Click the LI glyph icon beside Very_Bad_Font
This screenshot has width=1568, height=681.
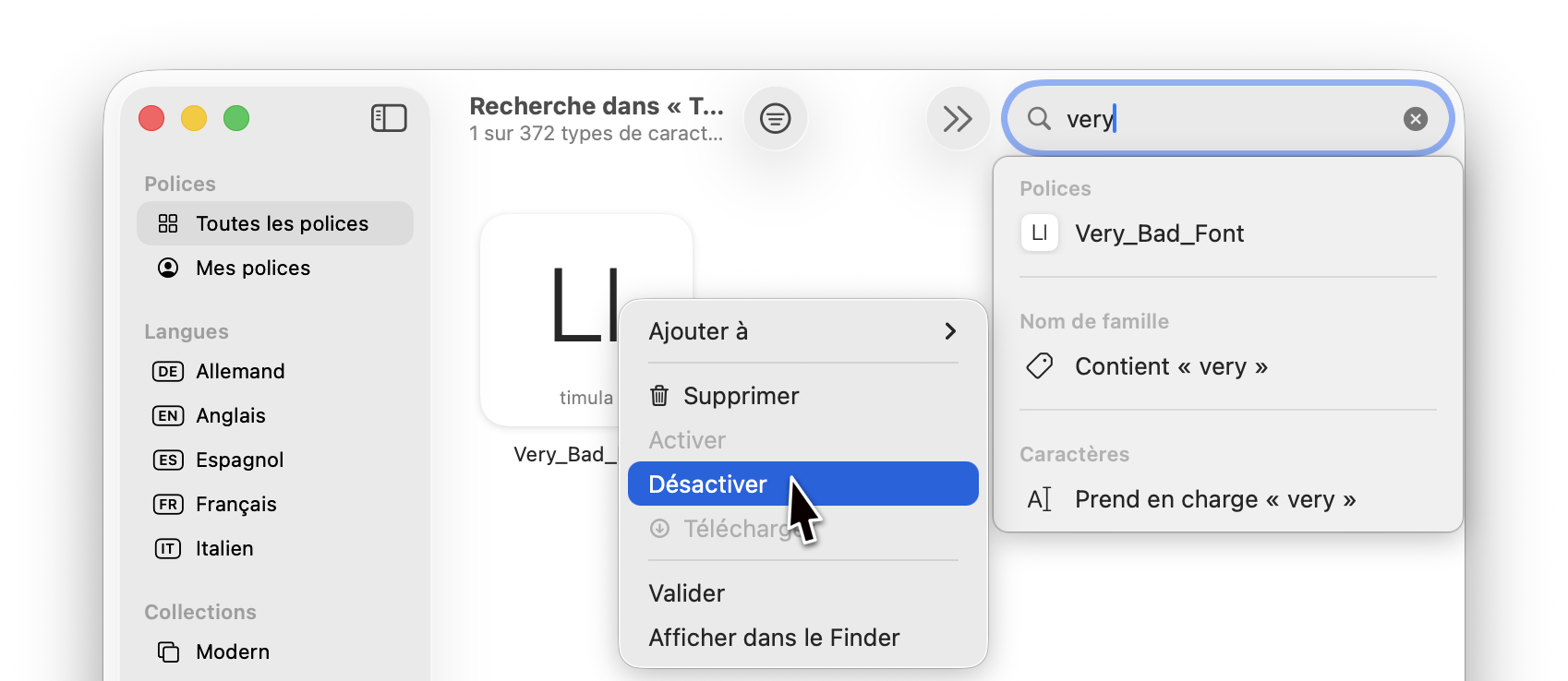tap(1039, 233)
